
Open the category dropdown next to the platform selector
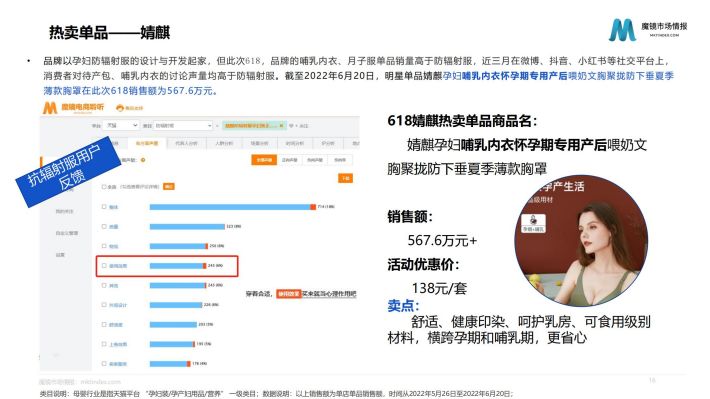[x=183, y=125]
